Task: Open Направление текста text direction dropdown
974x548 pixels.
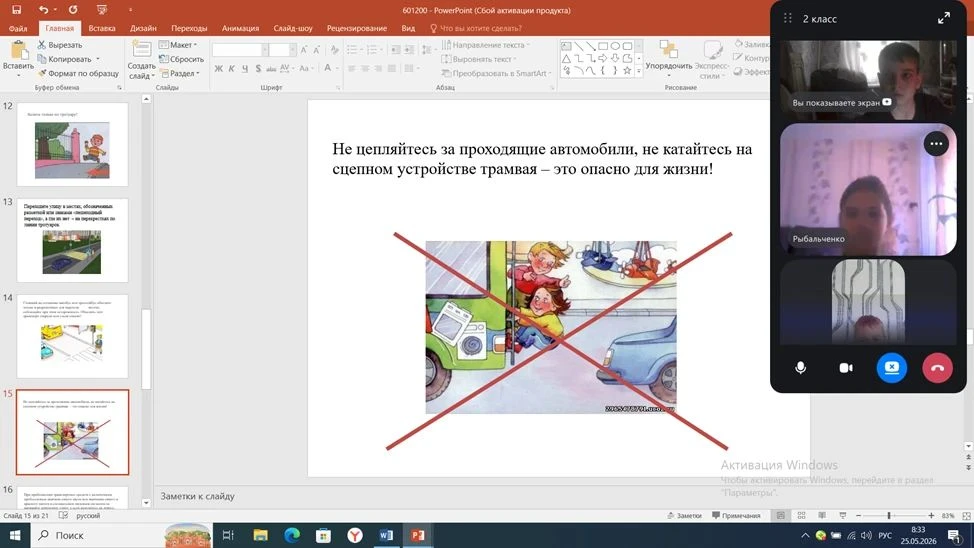Action: (x=486, y=45)
